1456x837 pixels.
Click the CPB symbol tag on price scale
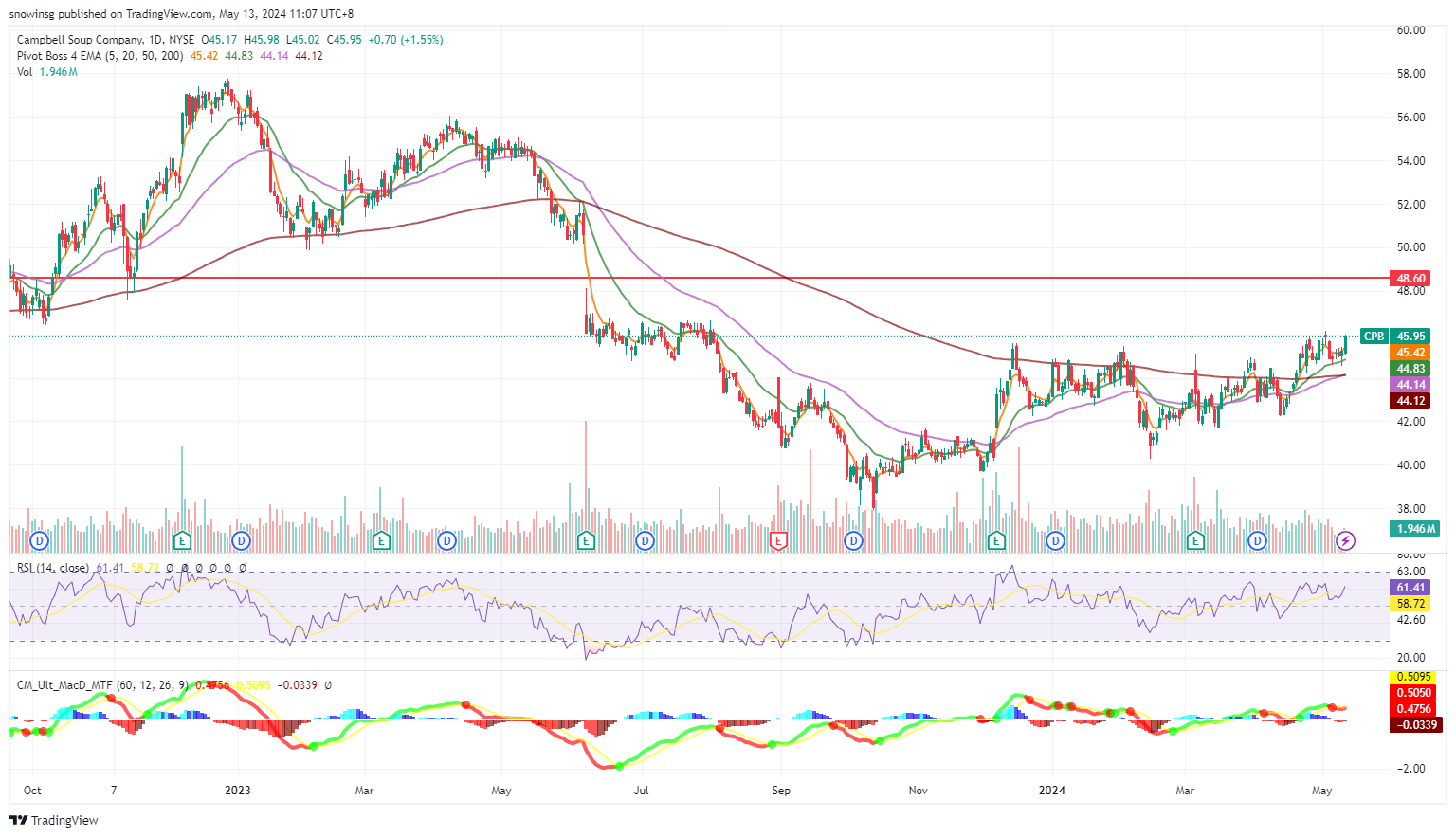(x=1374, y=336)
